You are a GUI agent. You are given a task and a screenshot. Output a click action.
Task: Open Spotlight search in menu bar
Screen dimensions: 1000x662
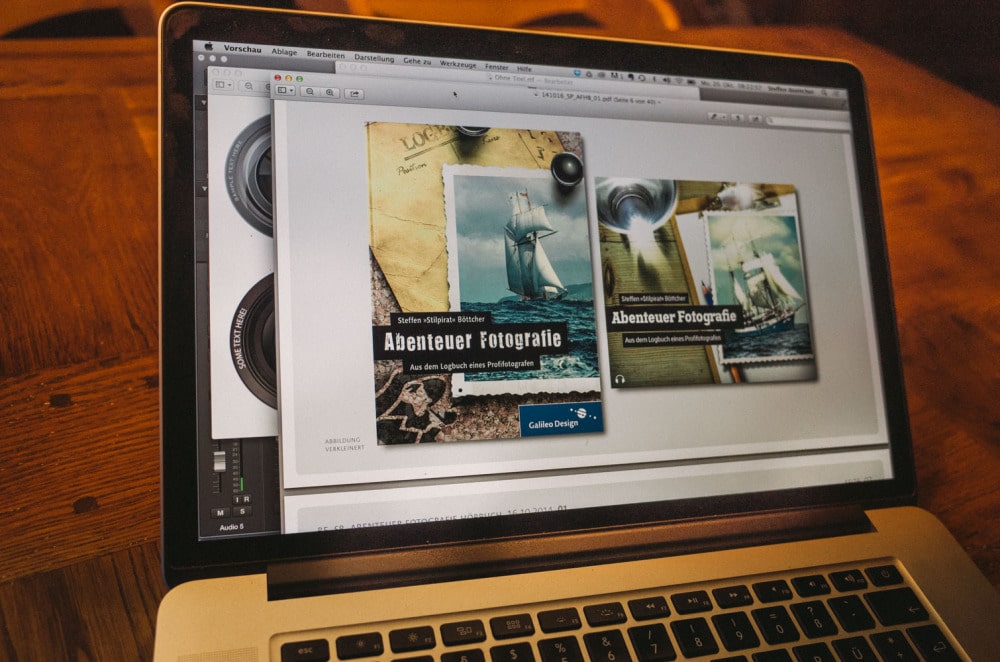point(824,93)
